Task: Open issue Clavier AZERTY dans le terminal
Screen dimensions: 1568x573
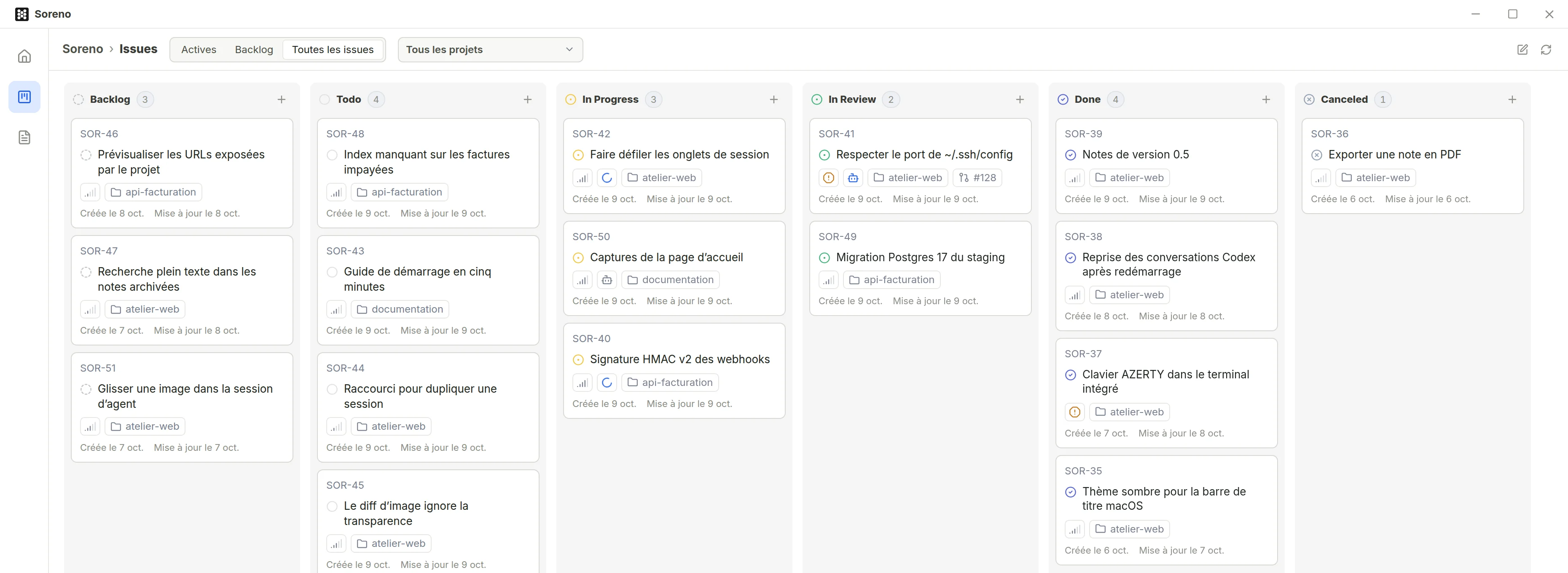Action: click(1165, 381)
